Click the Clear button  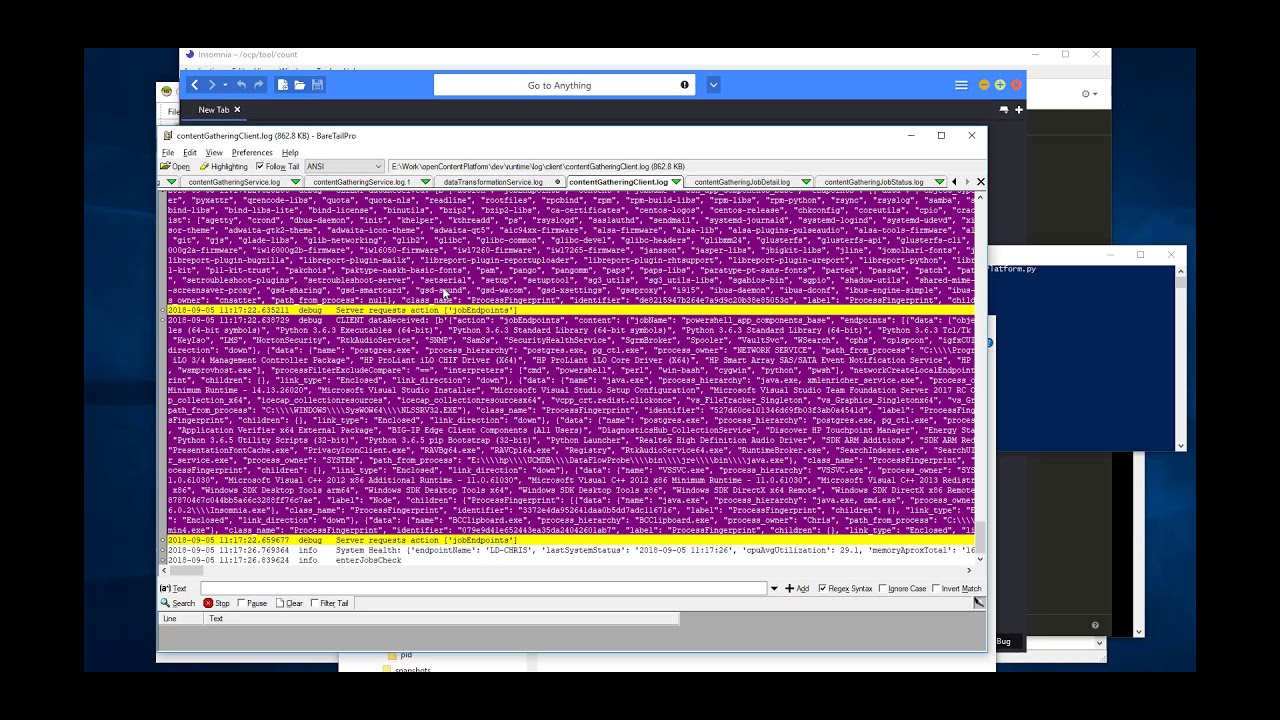pos(289,603)
